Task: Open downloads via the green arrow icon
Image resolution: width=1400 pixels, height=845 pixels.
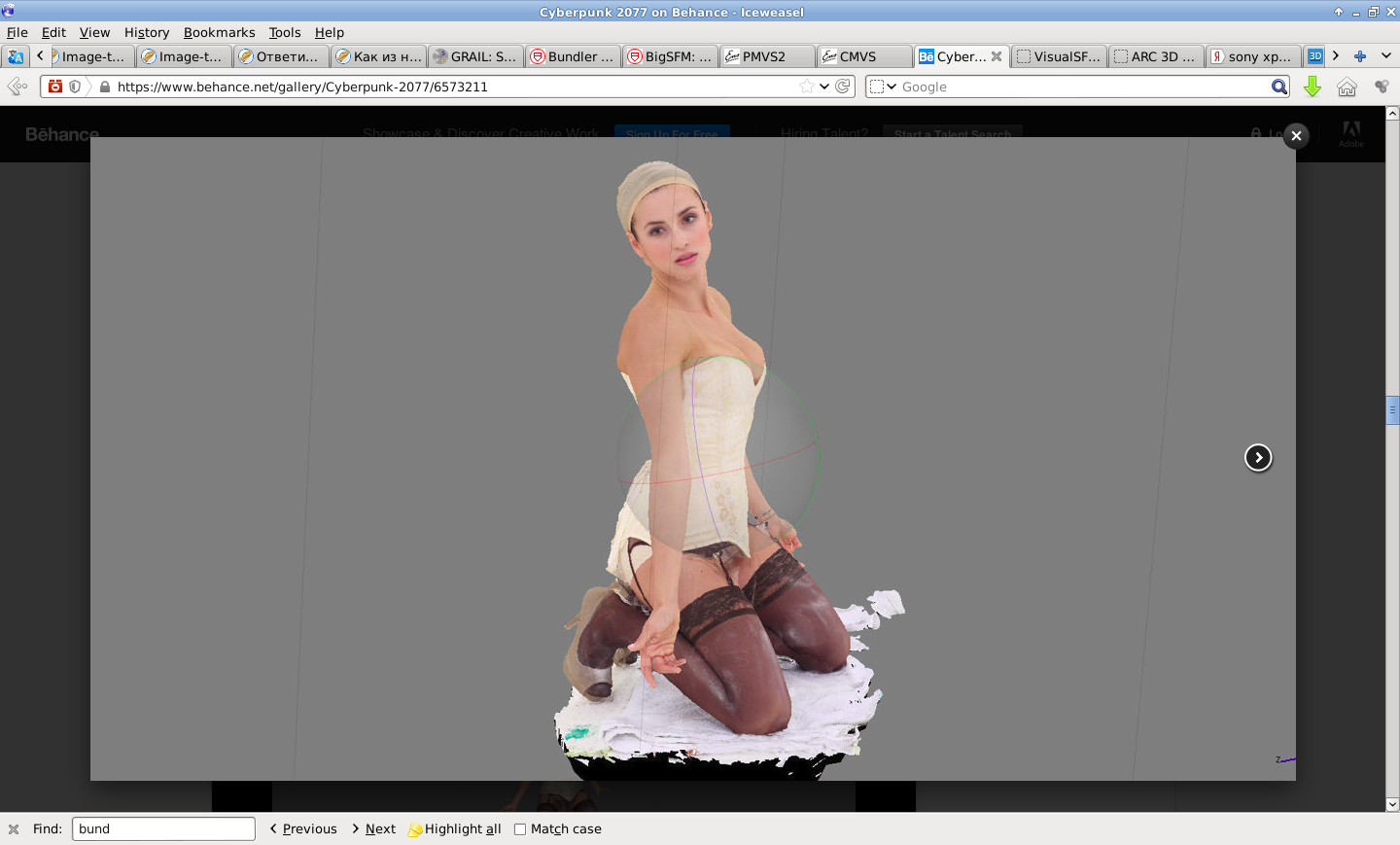Action: 1312,87
